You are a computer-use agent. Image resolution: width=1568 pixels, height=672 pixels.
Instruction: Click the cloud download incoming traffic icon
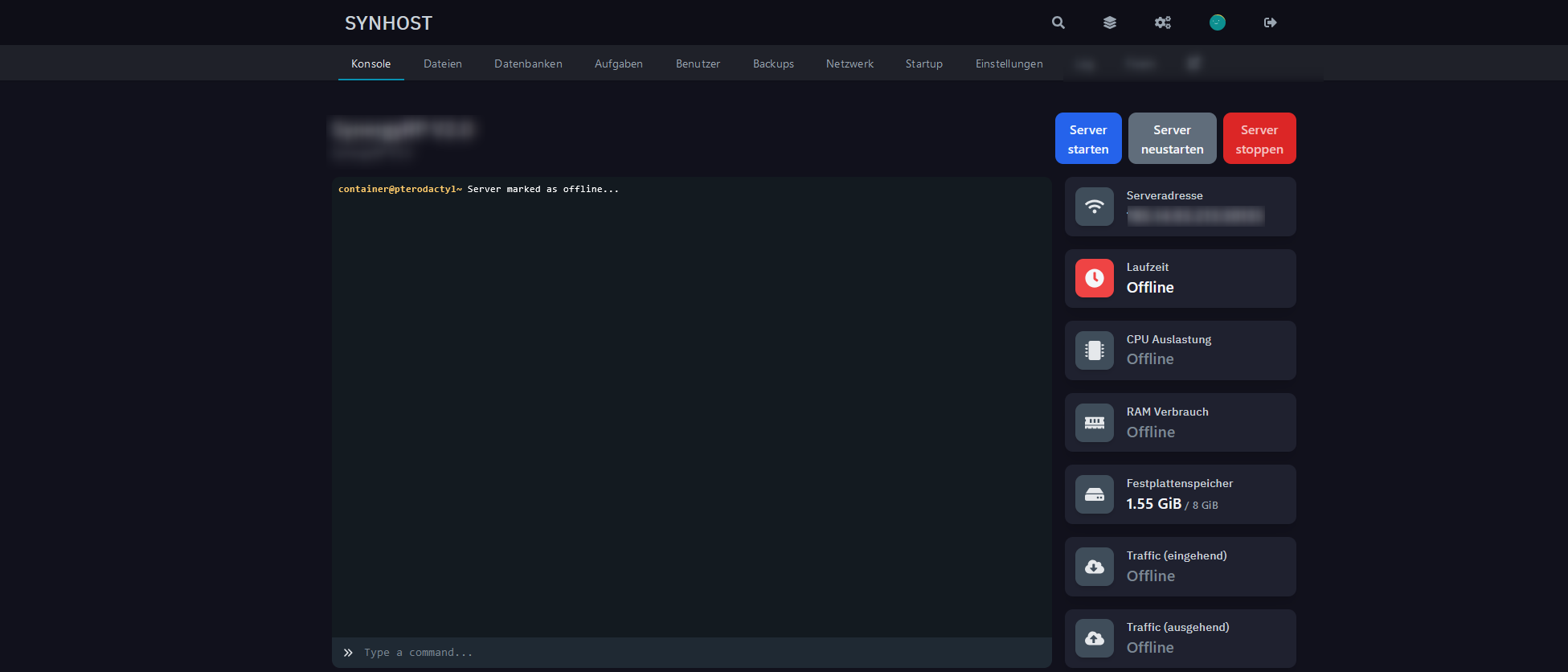(1095, 567)
